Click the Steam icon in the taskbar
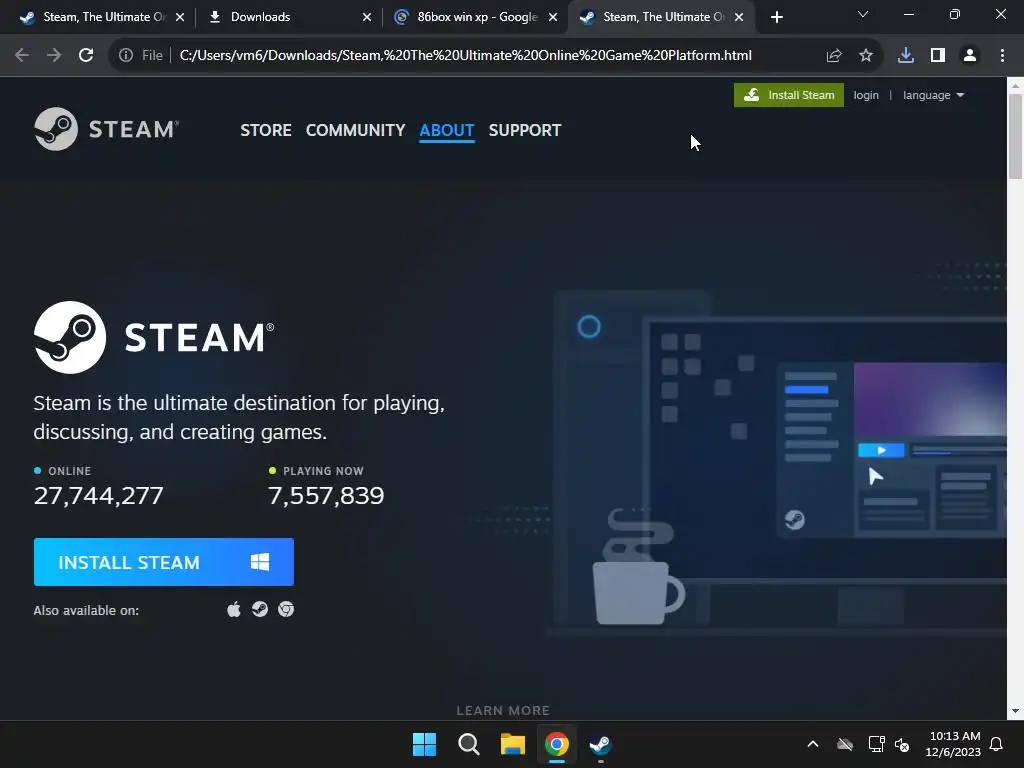1024x768 pixels. pos(600,744)
